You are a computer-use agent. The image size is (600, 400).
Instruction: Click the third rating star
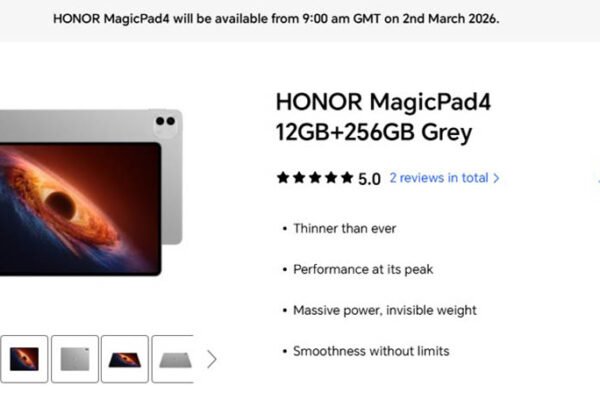[315, 178]
